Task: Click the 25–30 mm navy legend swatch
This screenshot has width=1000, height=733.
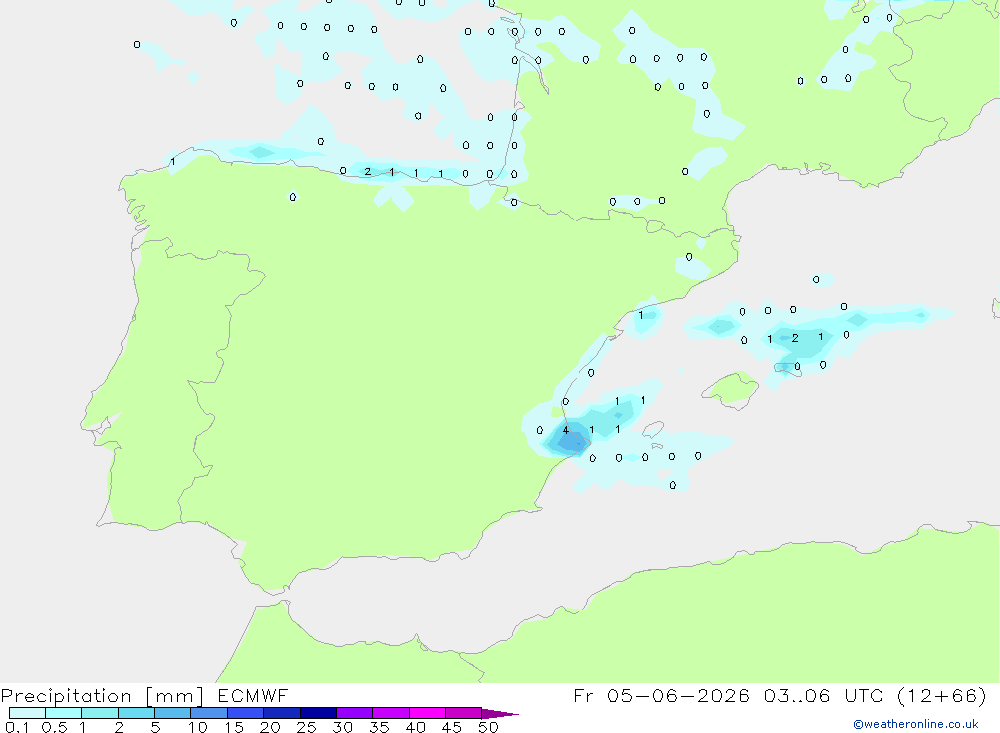Action: click(x=318, y=713)
